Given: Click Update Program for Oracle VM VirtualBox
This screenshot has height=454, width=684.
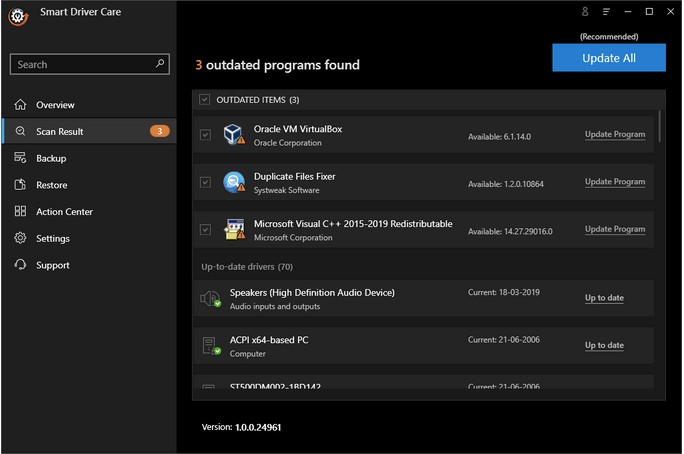Looking at the screenshot, I should point(614,135).
